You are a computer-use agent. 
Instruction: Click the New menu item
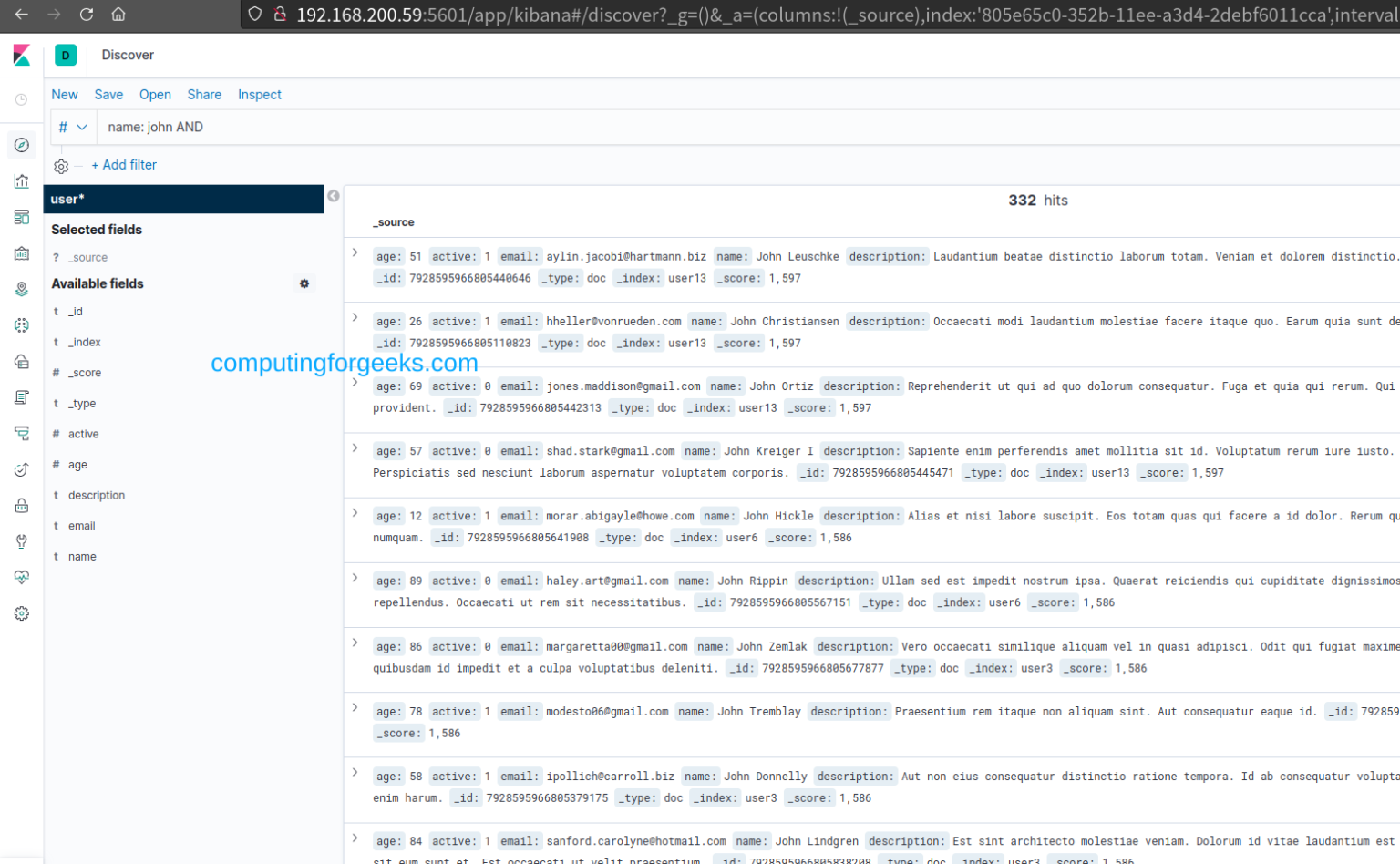64,94
